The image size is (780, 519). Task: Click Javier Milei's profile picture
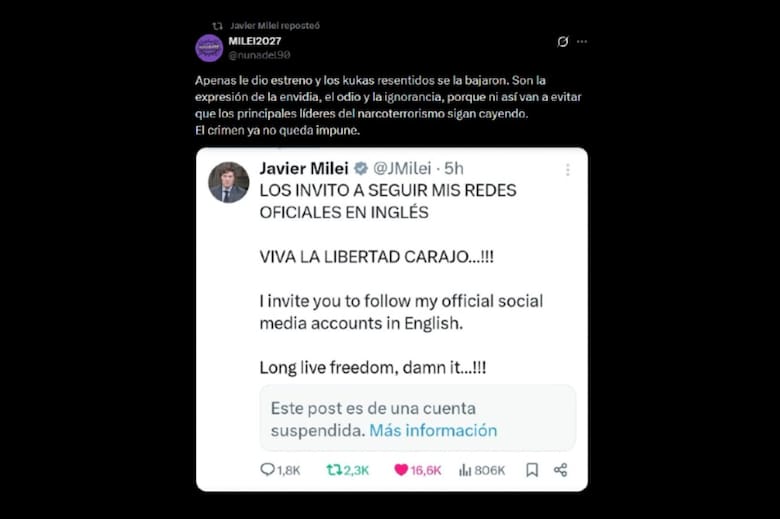click(x=228, y=182)
